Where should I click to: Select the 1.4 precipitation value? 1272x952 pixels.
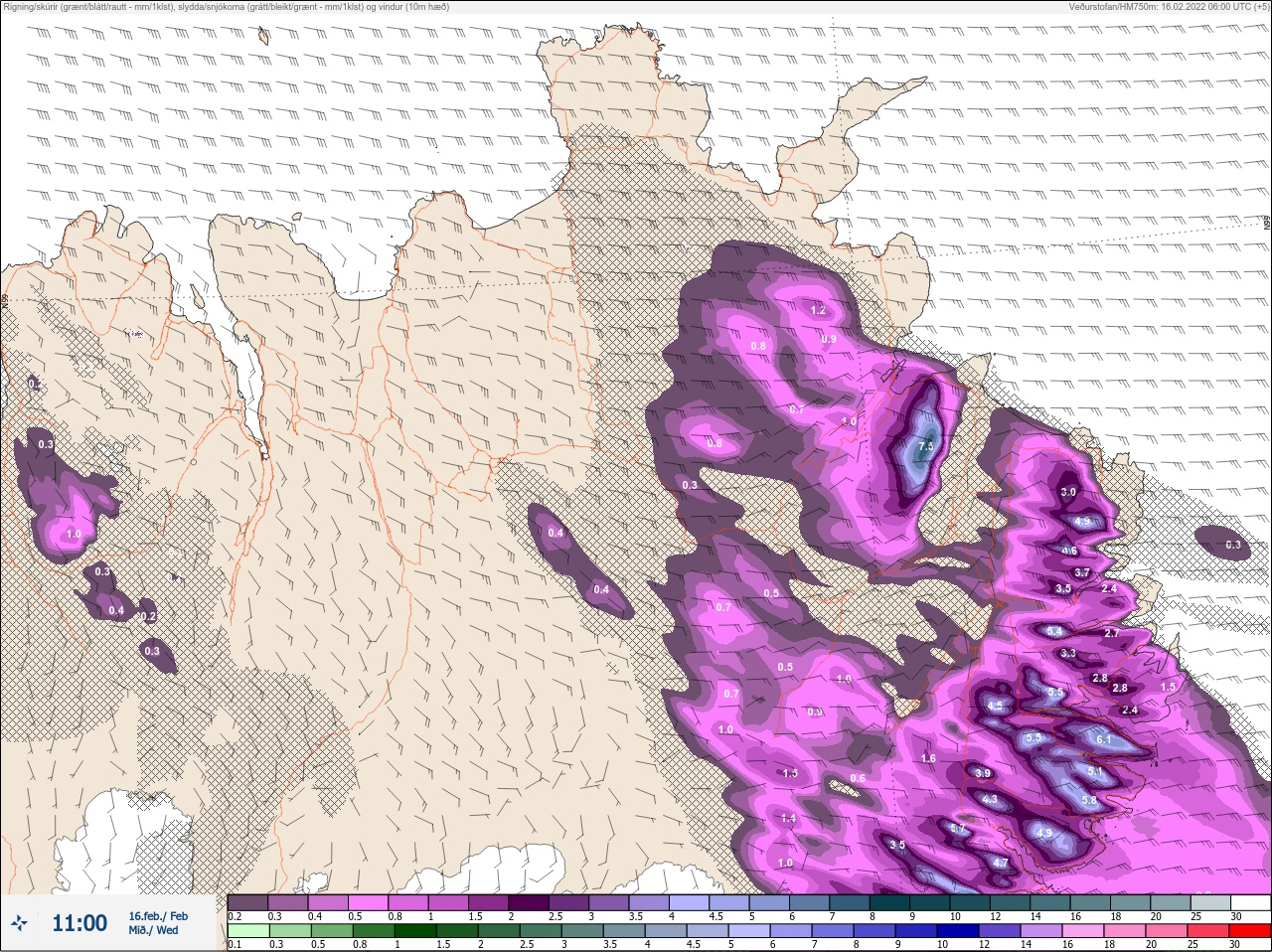click(x=788, y=818)
